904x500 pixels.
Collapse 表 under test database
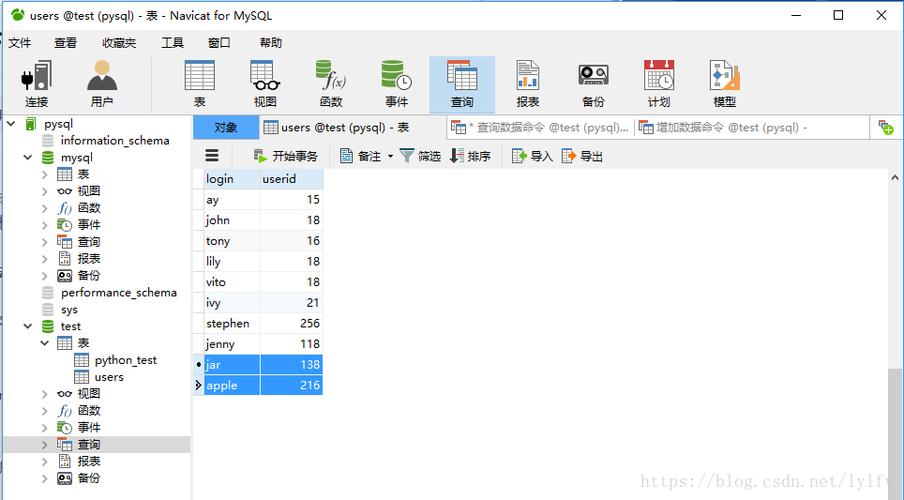pos(45,343)
